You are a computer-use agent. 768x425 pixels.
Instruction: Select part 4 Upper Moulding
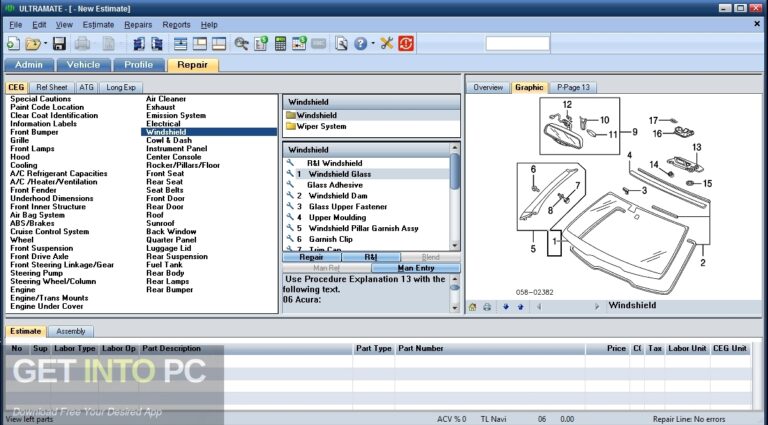(x=366, y=217)
